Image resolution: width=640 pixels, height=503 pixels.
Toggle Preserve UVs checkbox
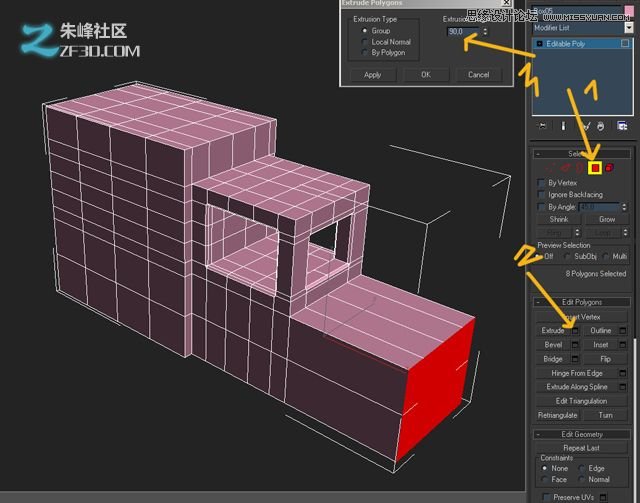546,497
